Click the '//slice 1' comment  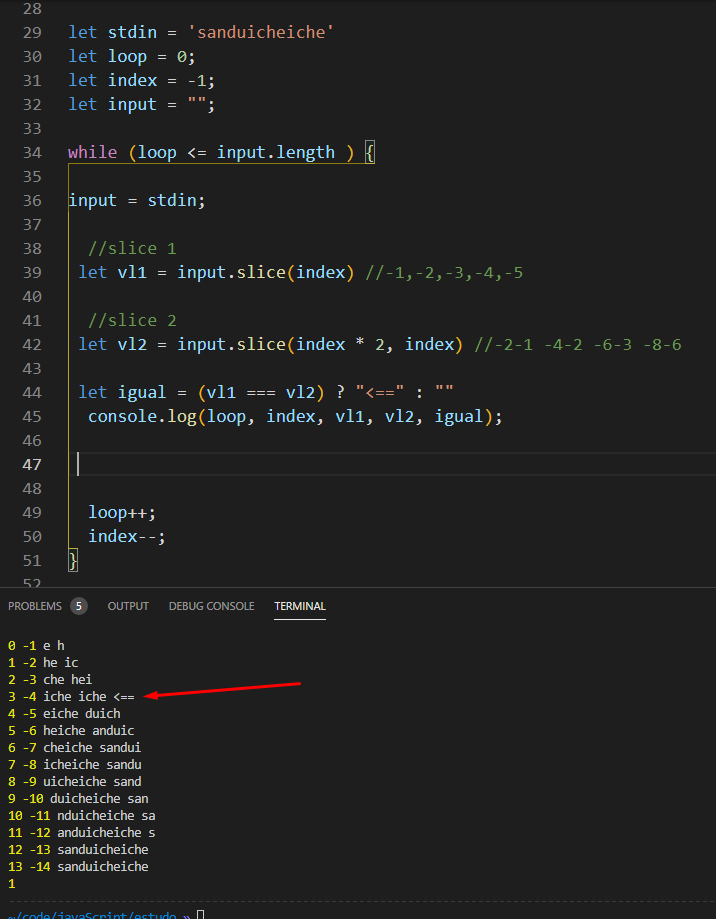click(132, 249)
